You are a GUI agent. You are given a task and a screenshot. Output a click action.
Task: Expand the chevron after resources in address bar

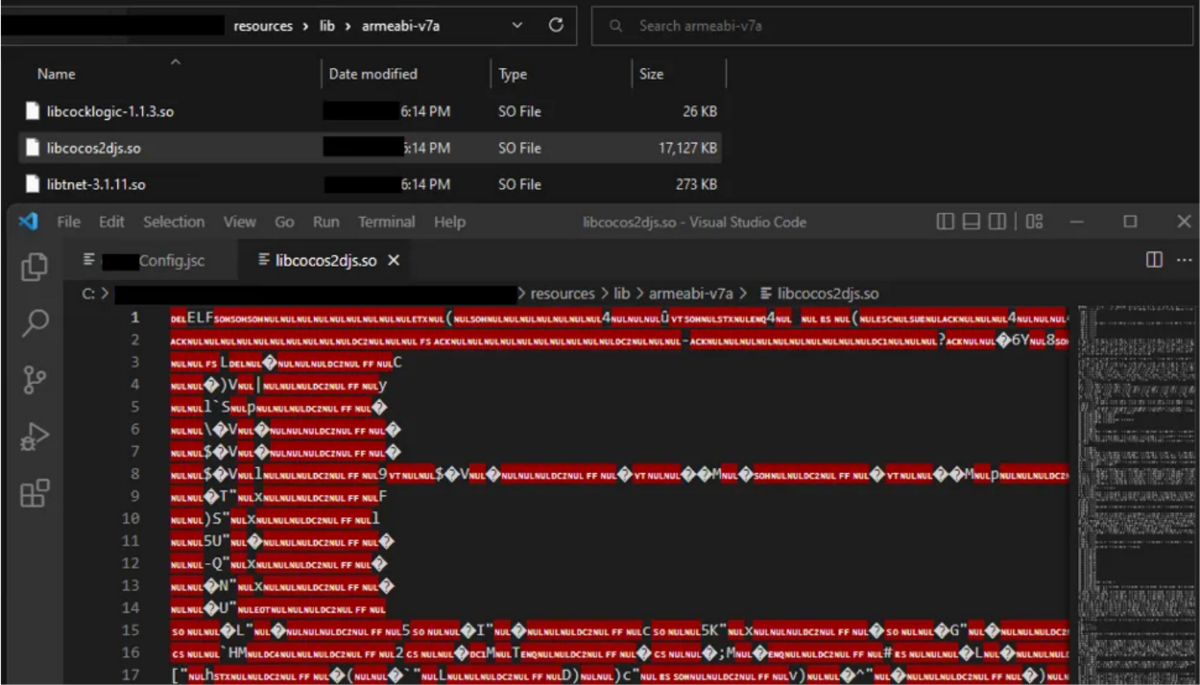coord(304,26)
